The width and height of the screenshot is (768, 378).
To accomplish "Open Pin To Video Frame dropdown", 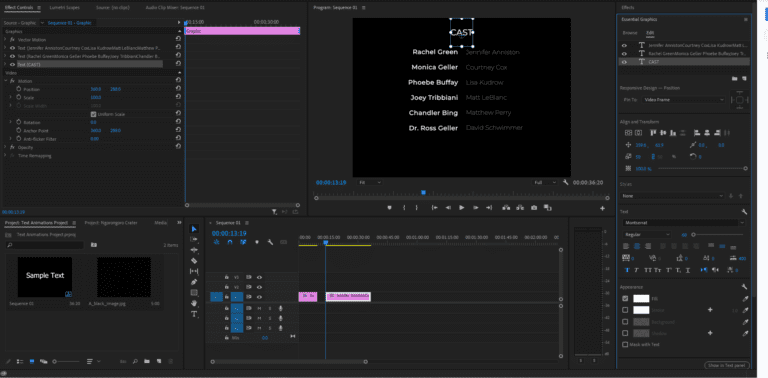I will pyautogui.click(x=684, y=99).
